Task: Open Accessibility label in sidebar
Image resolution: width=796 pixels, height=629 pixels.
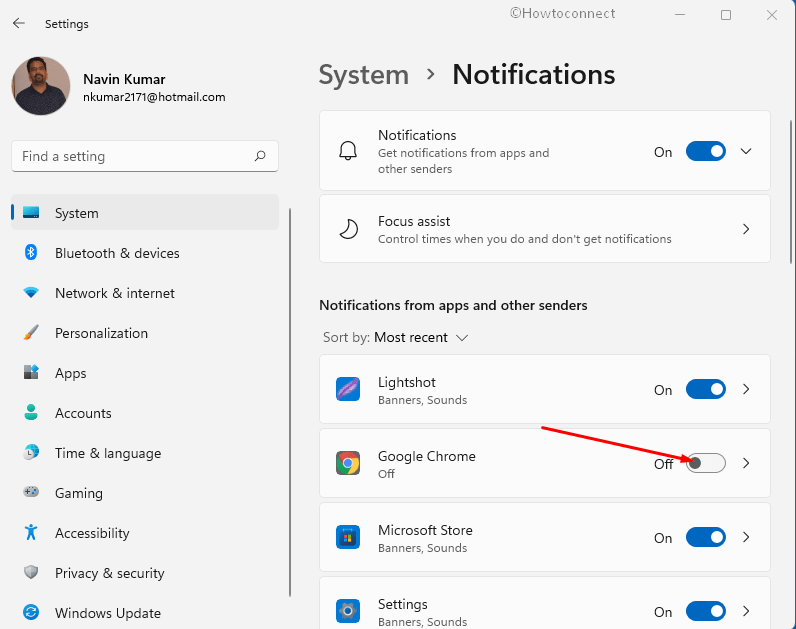Action: click(x=92, y=533)
